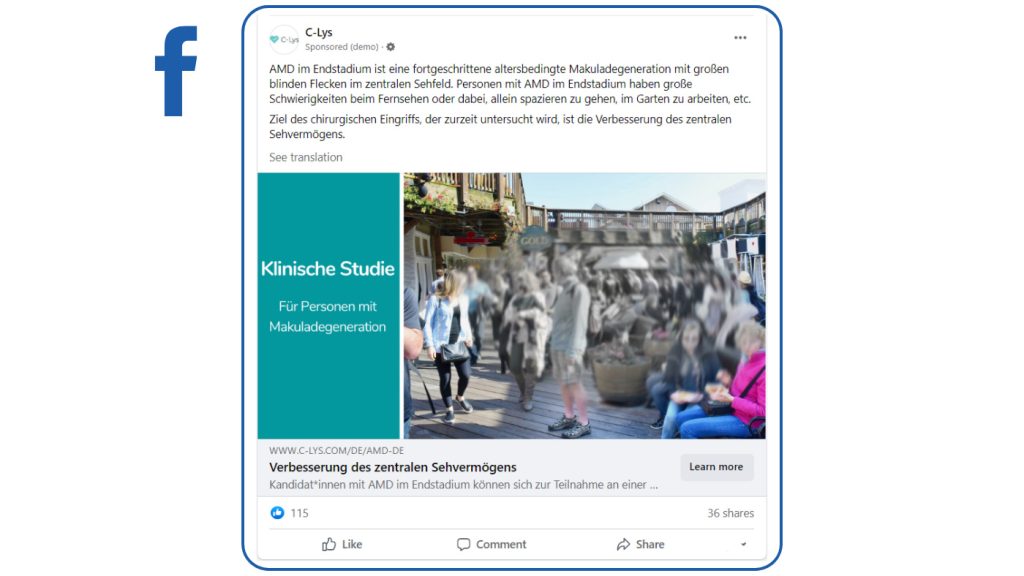Click the large Facebook logo
Viewport: 1024px width, 576px height.
[x=176, y=71]
